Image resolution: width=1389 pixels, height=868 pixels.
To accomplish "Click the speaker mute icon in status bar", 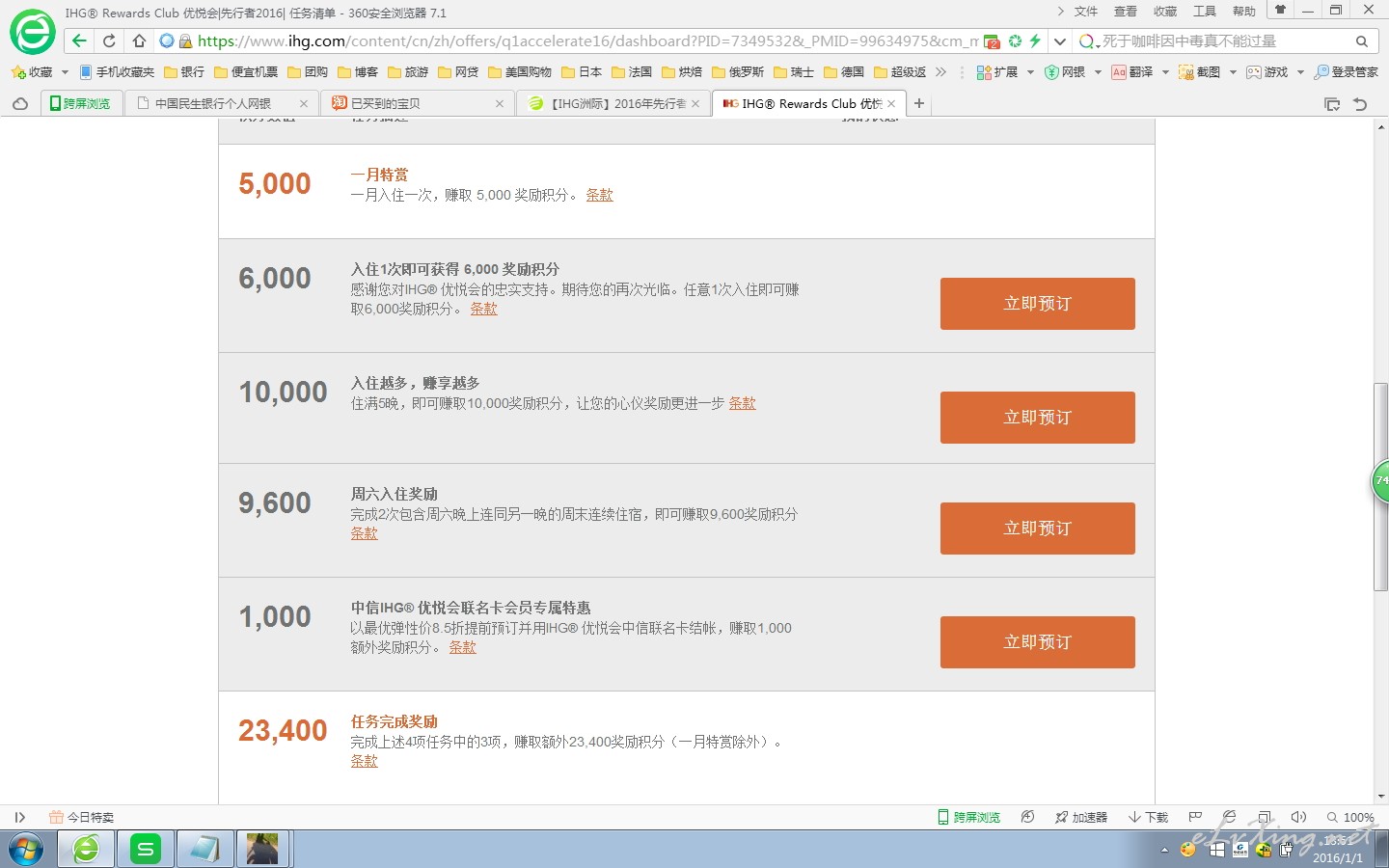I will point(1298,817).
